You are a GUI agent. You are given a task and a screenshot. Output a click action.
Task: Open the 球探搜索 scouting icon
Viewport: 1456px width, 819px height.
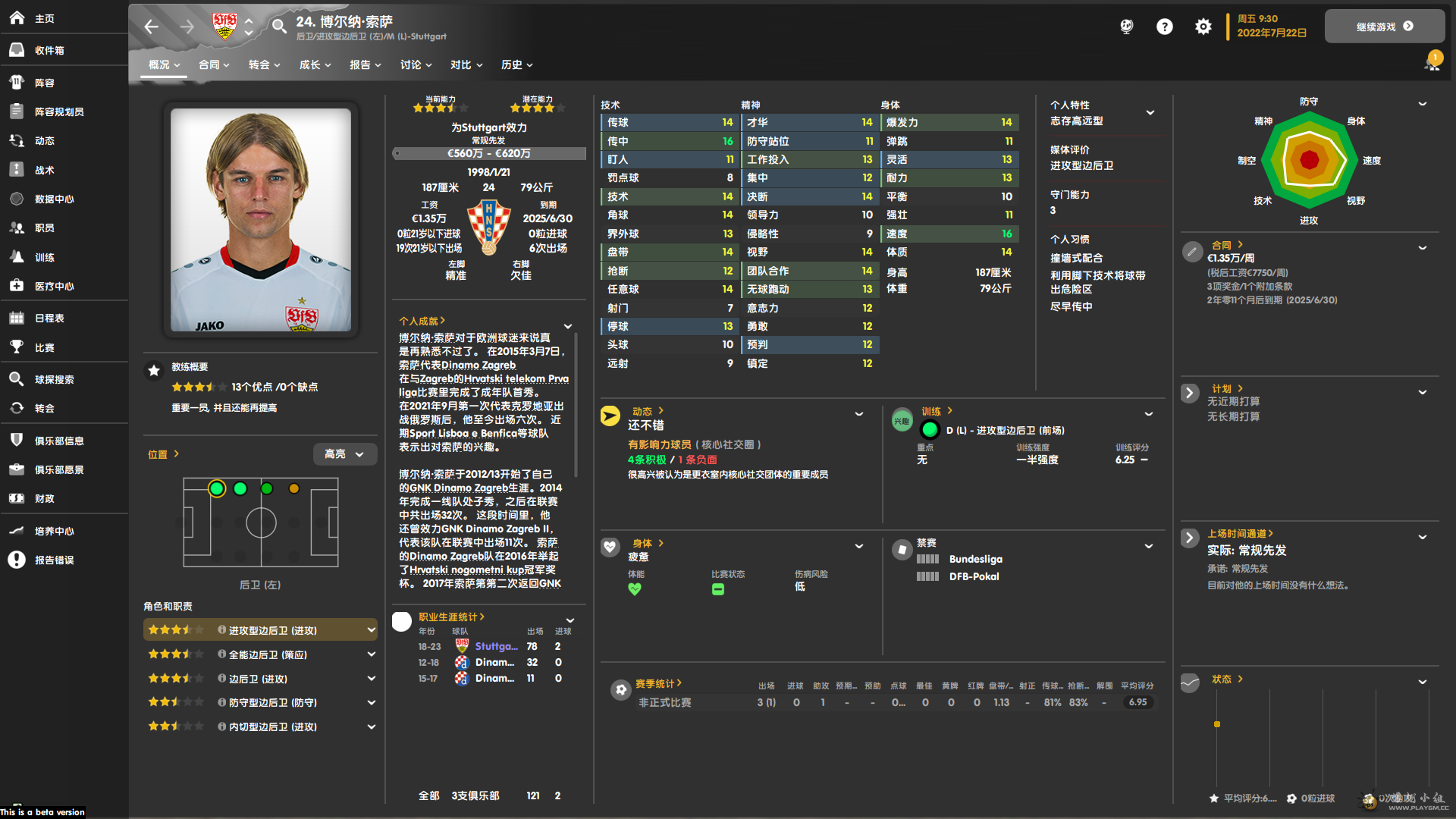17,379
